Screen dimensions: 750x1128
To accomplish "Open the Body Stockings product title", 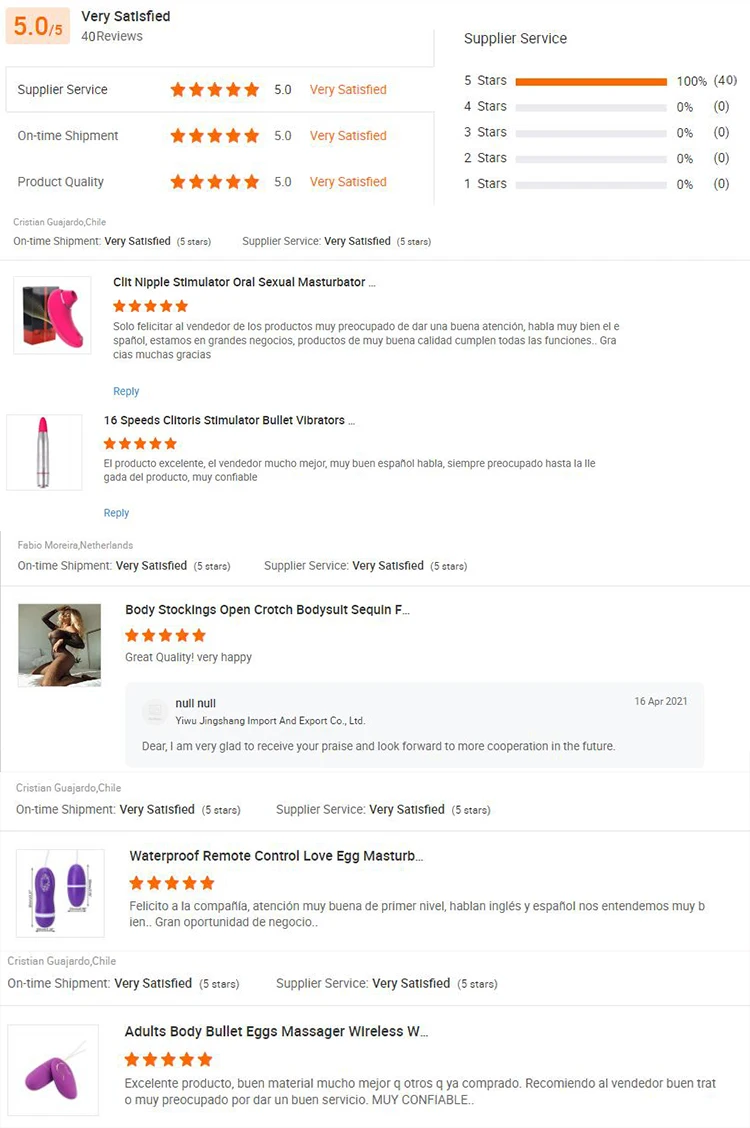I will pos(267,610).
